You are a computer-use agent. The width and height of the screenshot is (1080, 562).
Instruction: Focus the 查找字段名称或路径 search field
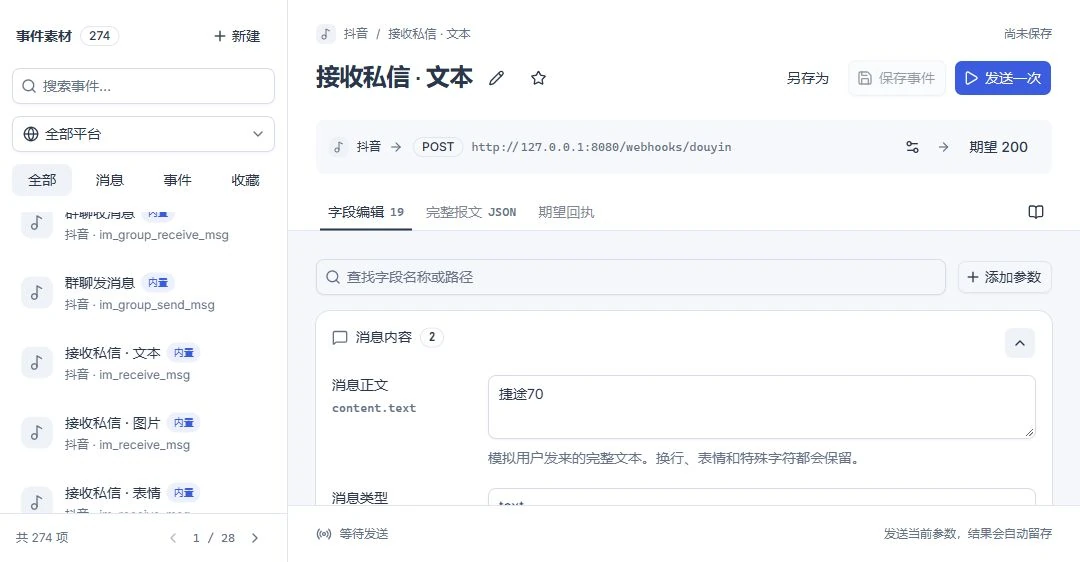(631, 277)
